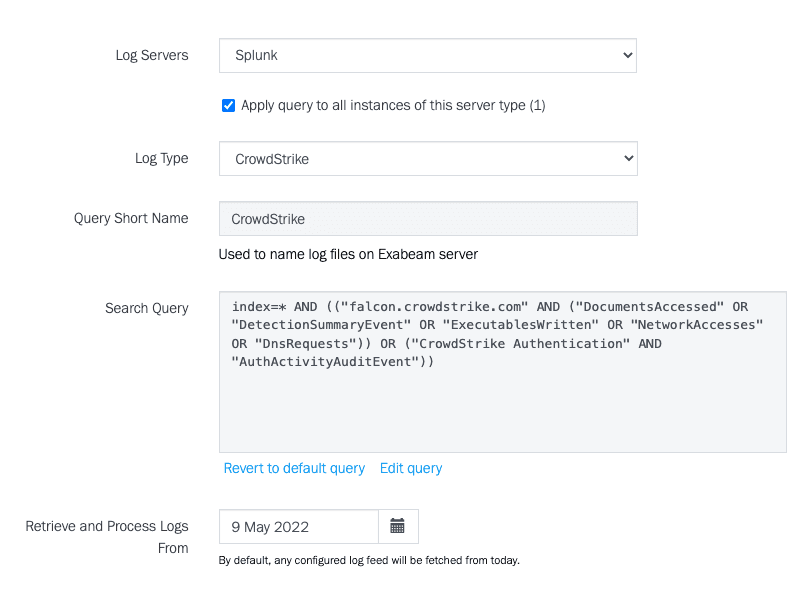Focus the Query Short Name input field
The image size is (812, 600).
427,219
